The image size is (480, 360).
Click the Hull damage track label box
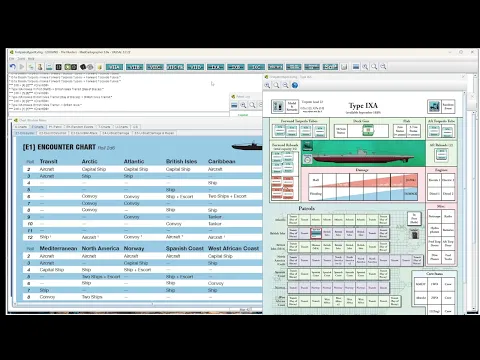(x=316, y=180)
